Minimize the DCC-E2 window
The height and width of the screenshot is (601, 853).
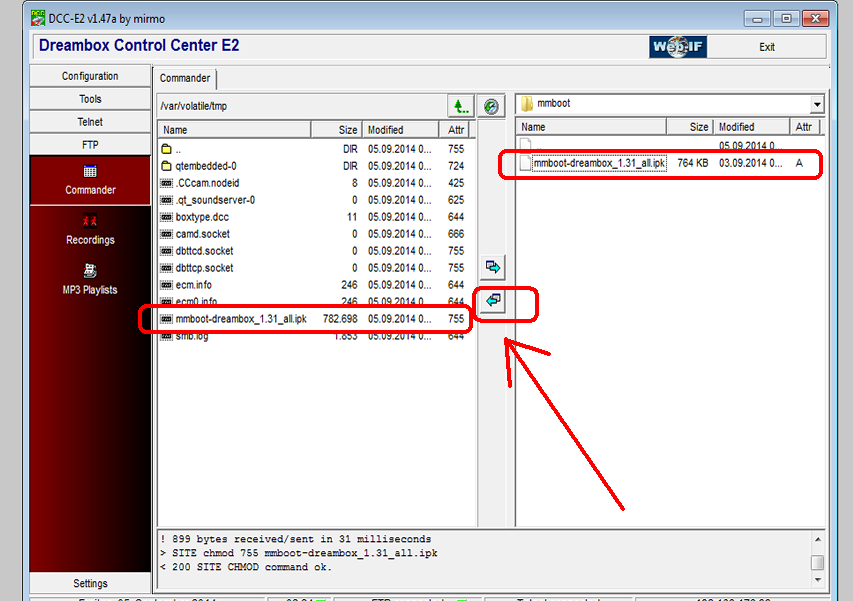coord(757,18)
